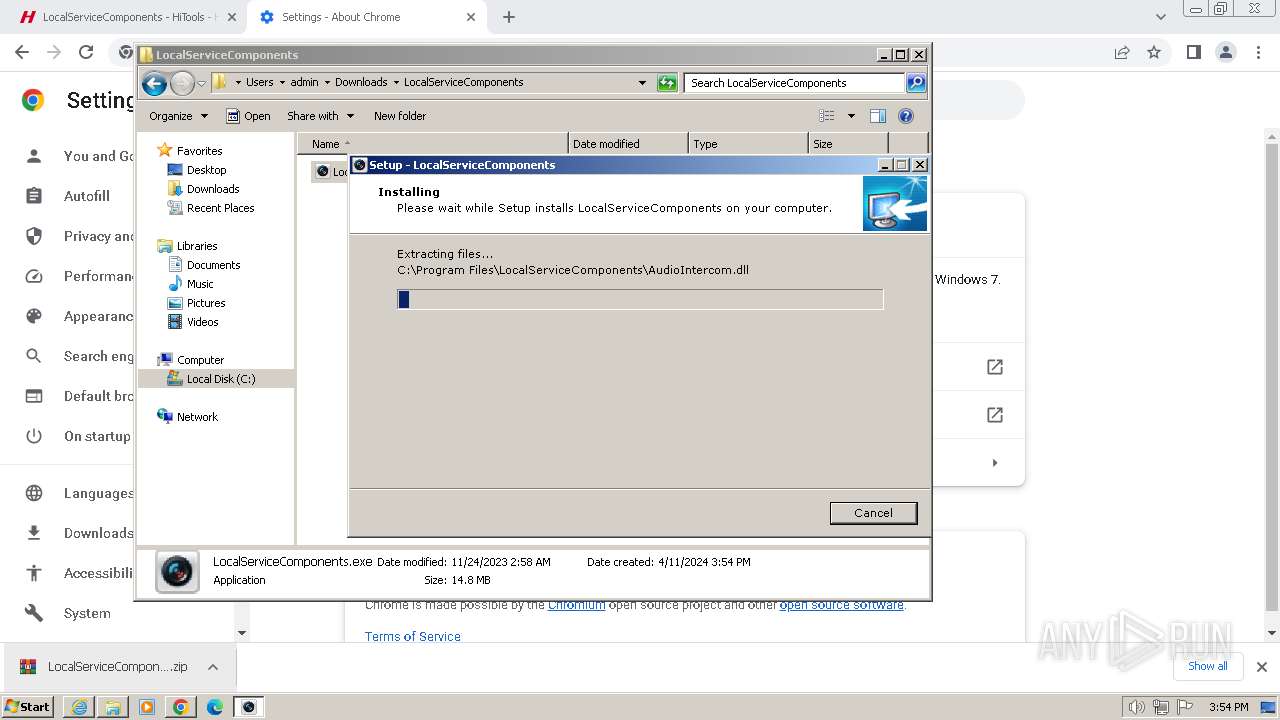Switch to Settings About Chrome tab
This screenshot has height=720, width=1280.
tap(366, 17)
